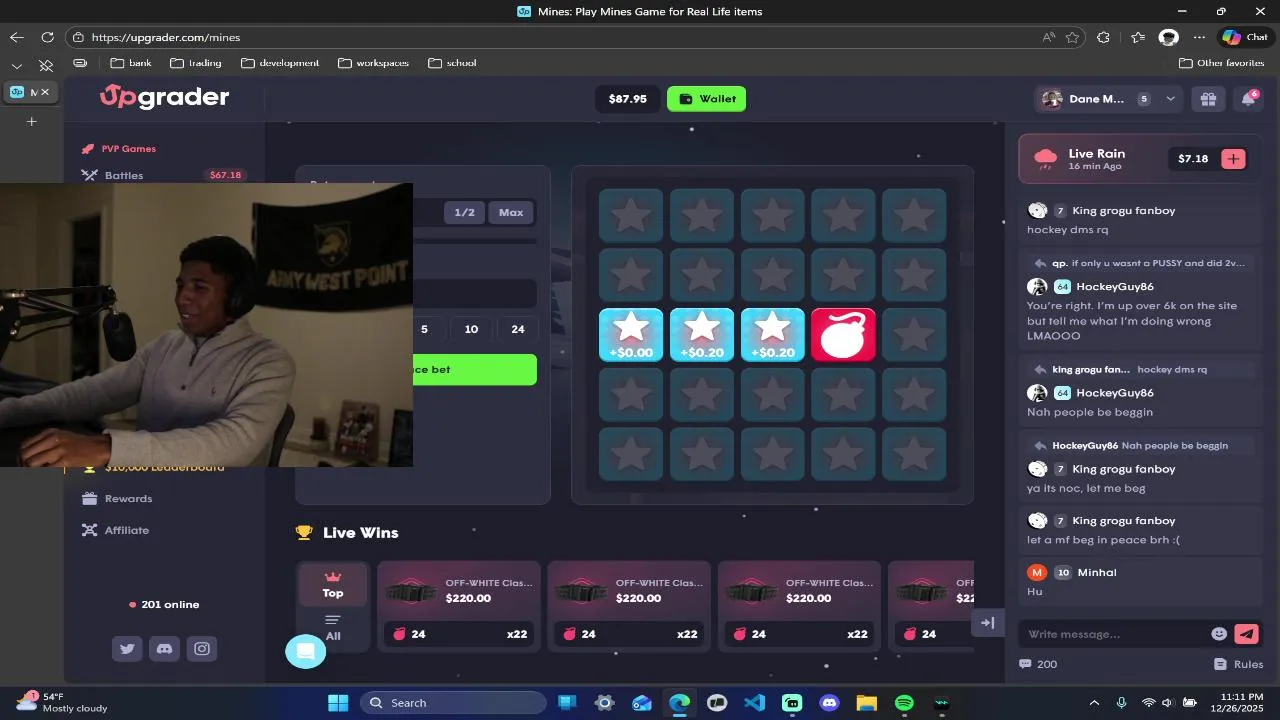Open the Other favorites folder
The image size is (1280, 720).
pos(1221,63)
